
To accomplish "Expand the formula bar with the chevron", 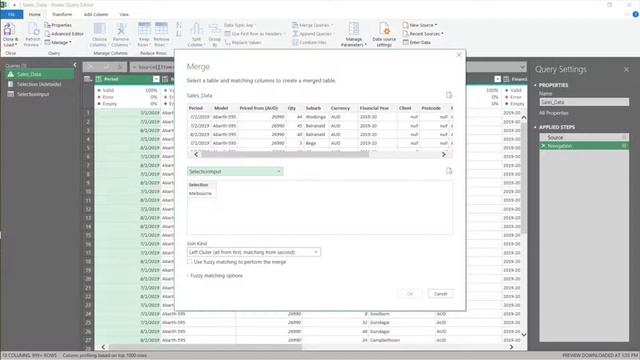I will pos(522,67).
